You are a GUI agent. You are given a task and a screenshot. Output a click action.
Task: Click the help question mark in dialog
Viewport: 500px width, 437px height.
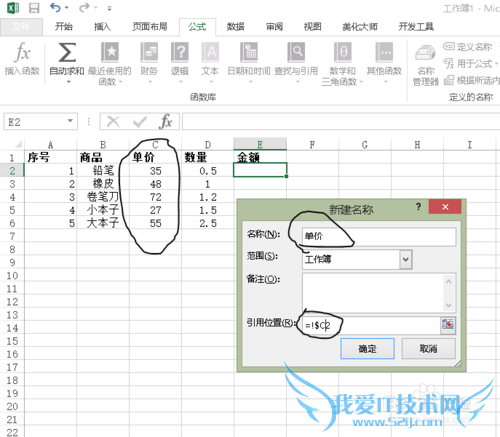[418, 207]
